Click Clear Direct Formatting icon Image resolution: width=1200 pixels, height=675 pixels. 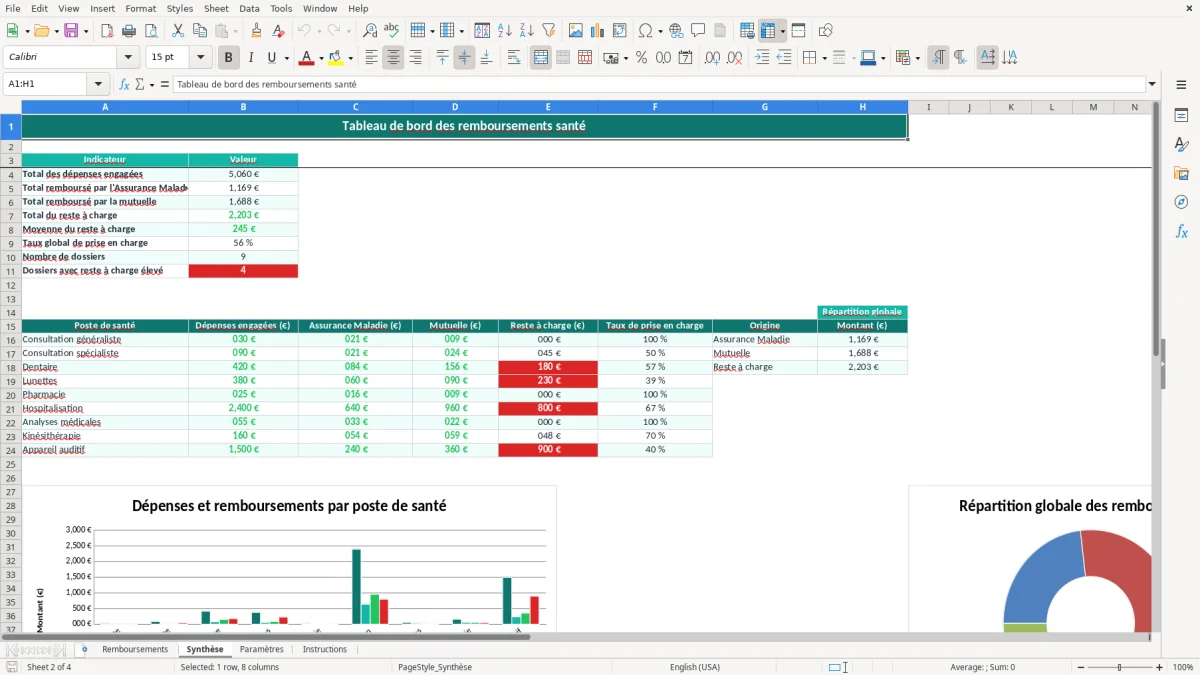click(278, 31)
